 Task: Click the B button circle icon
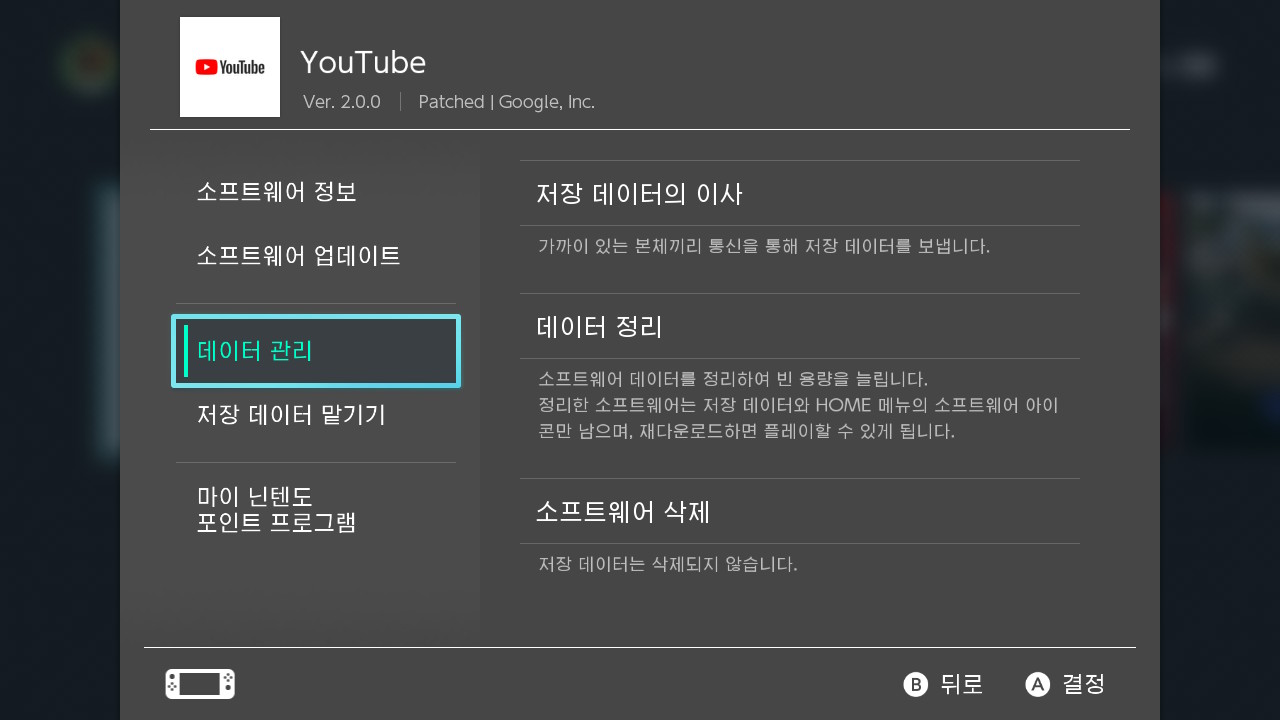(916, 684)
